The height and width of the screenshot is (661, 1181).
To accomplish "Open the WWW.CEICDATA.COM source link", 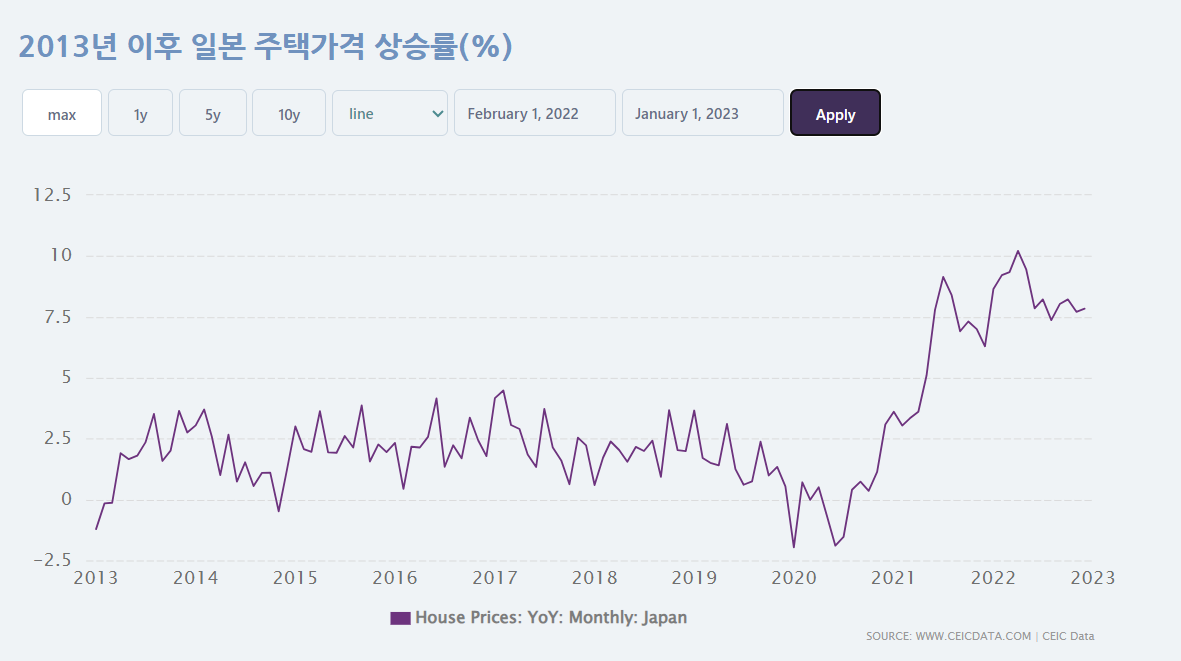I will pyautogui.click(x=972, y=635).
